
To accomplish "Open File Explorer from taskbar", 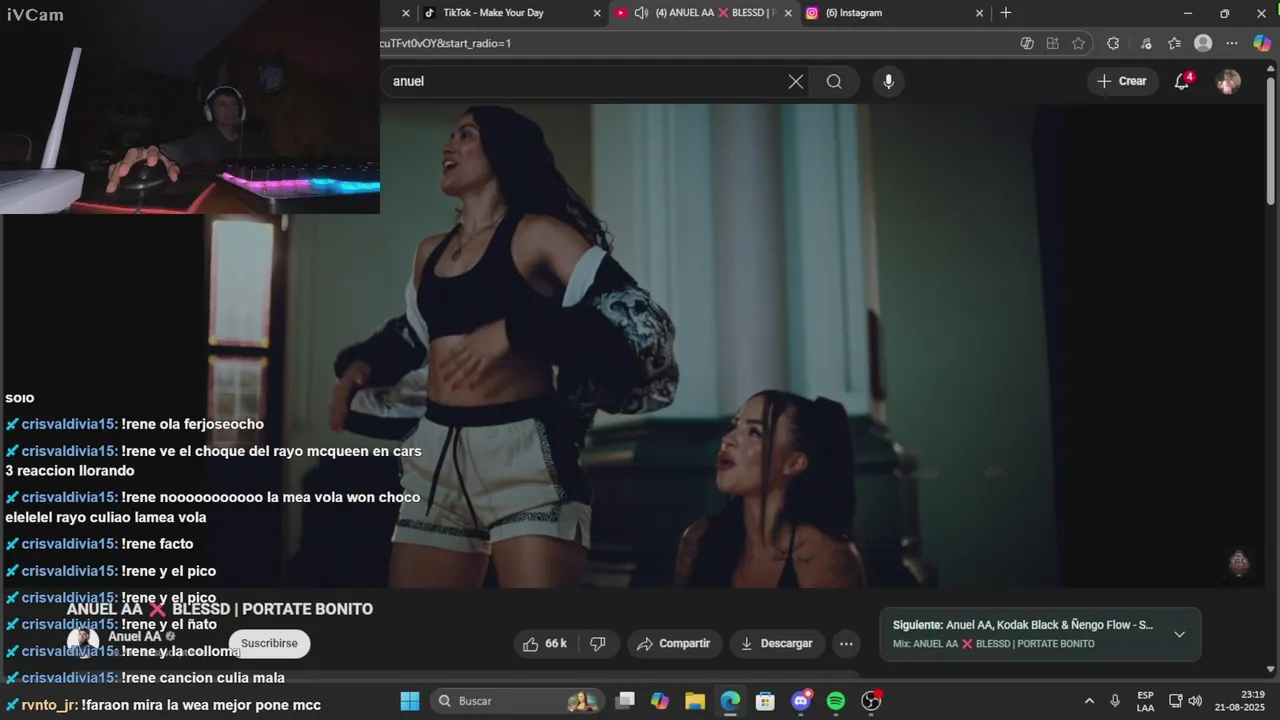I will [x=695, y=701].
